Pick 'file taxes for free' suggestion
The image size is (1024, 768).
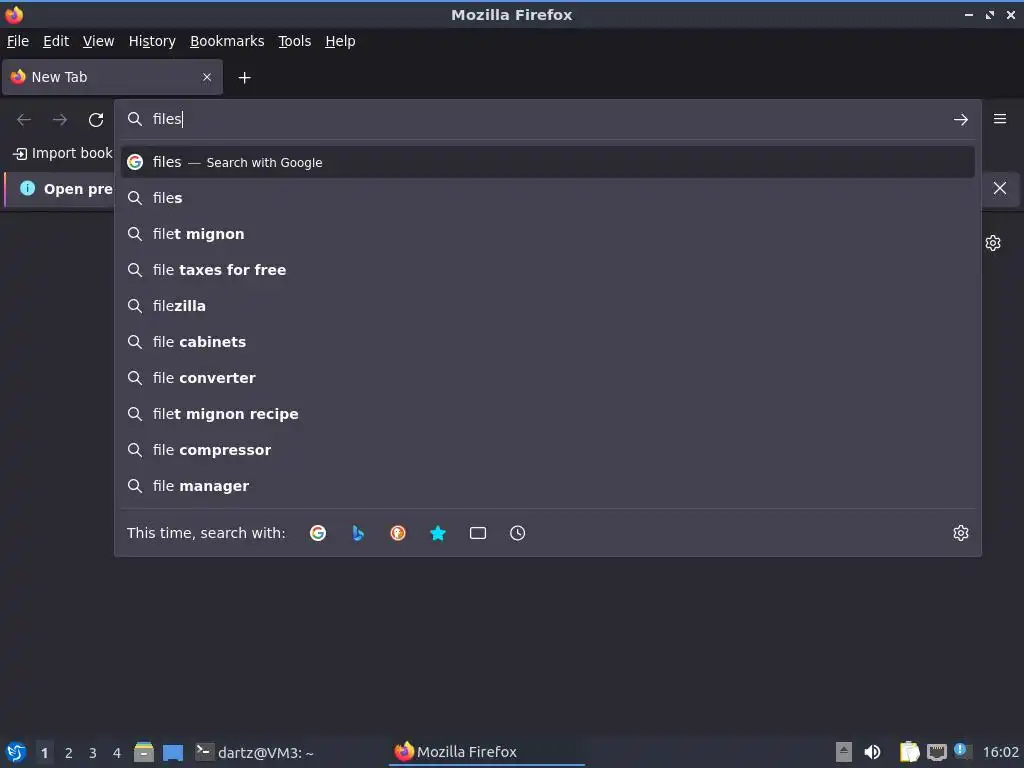(547, 270)
